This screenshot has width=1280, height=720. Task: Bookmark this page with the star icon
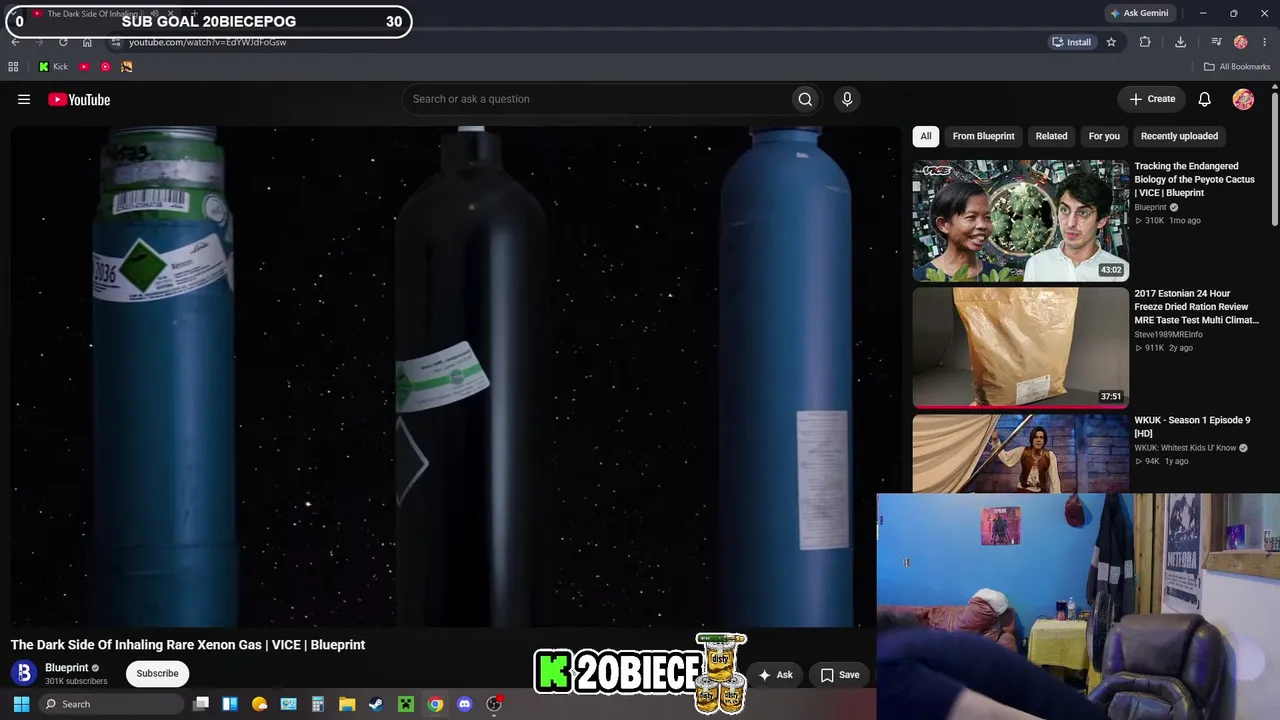(x=1111, y=42)
